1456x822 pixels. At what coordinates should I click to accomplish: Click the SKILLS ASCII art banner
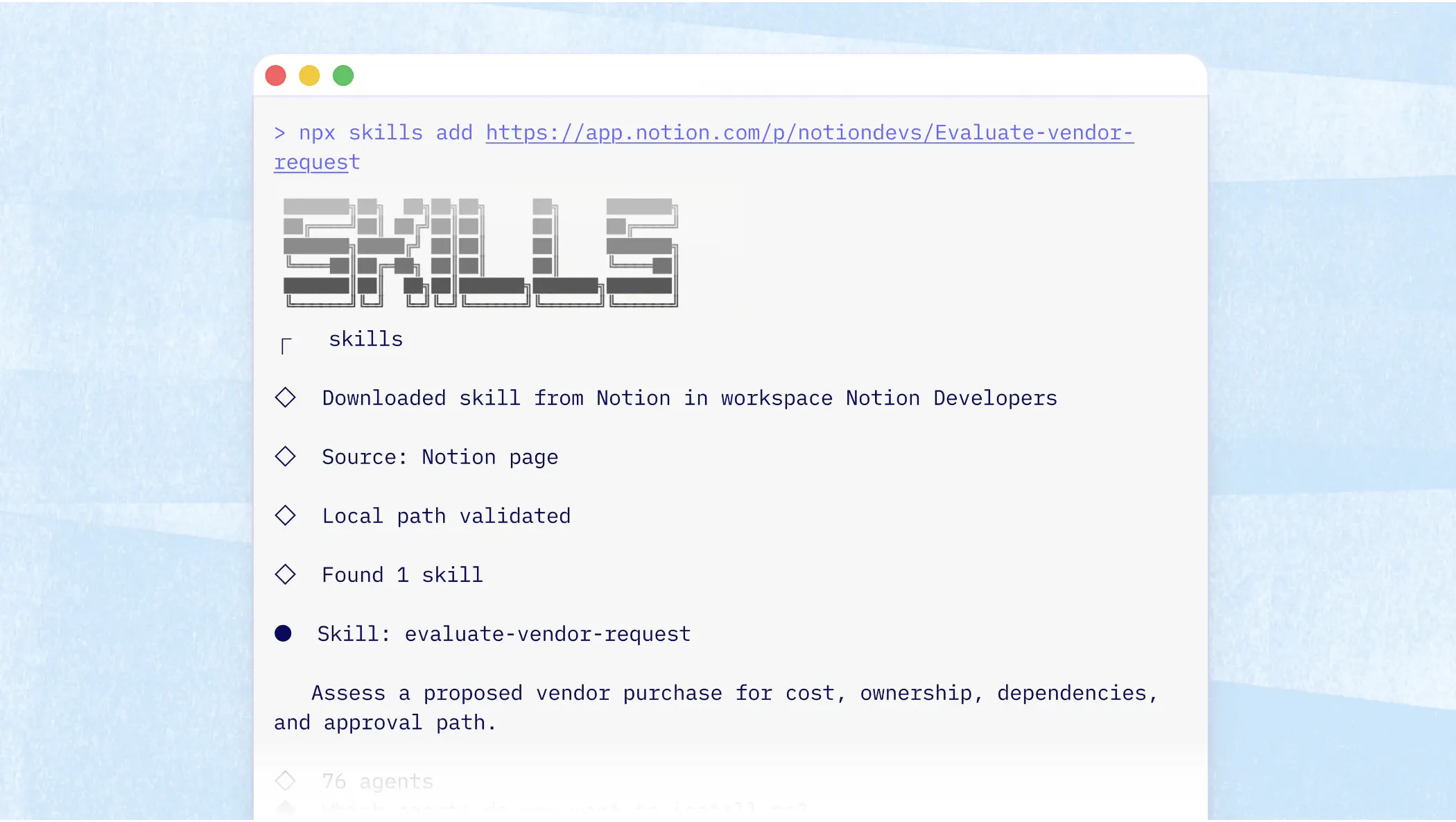(480, 252)
